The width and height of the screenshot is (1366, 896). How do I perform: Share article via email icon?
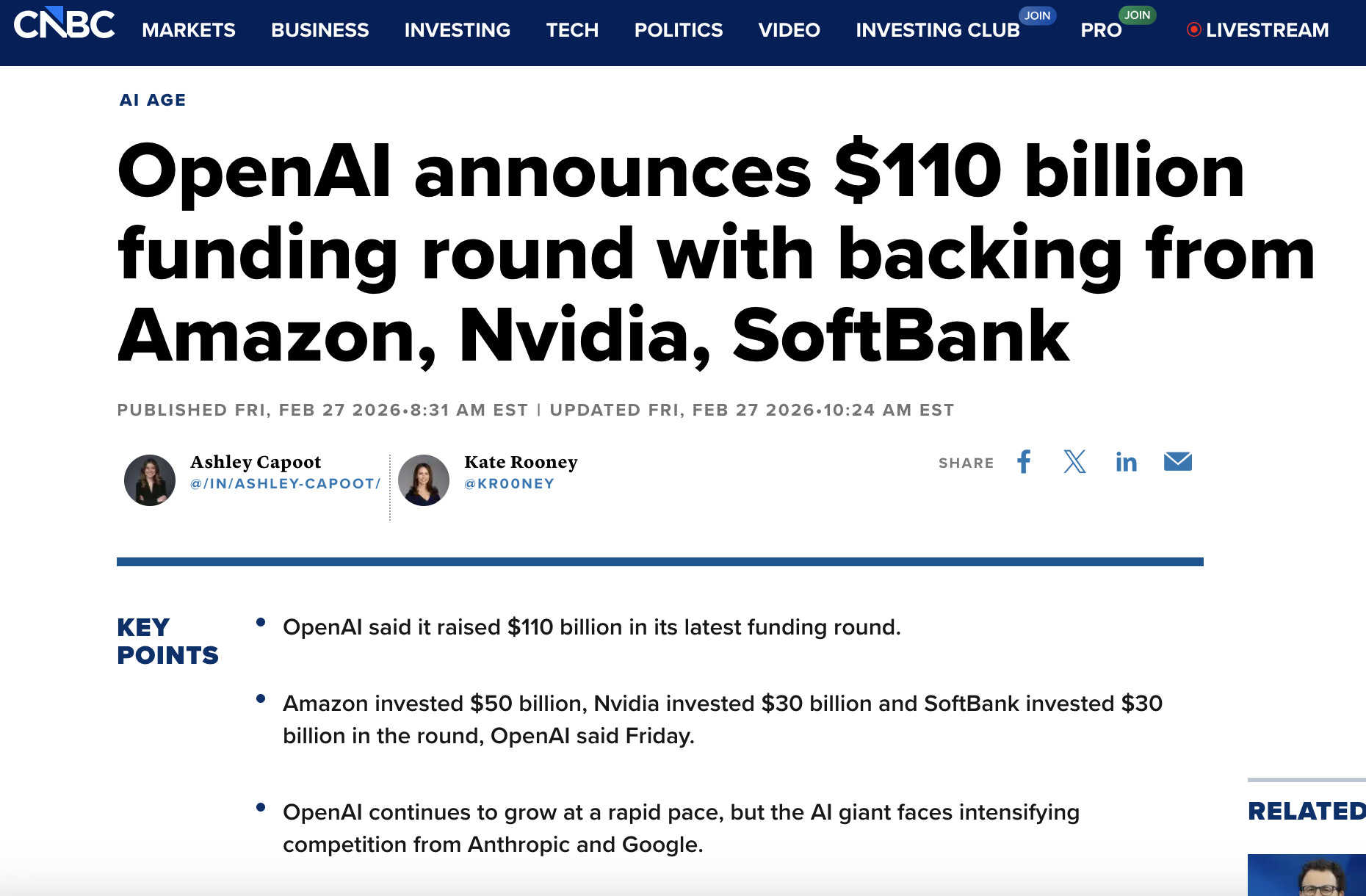1177,462
